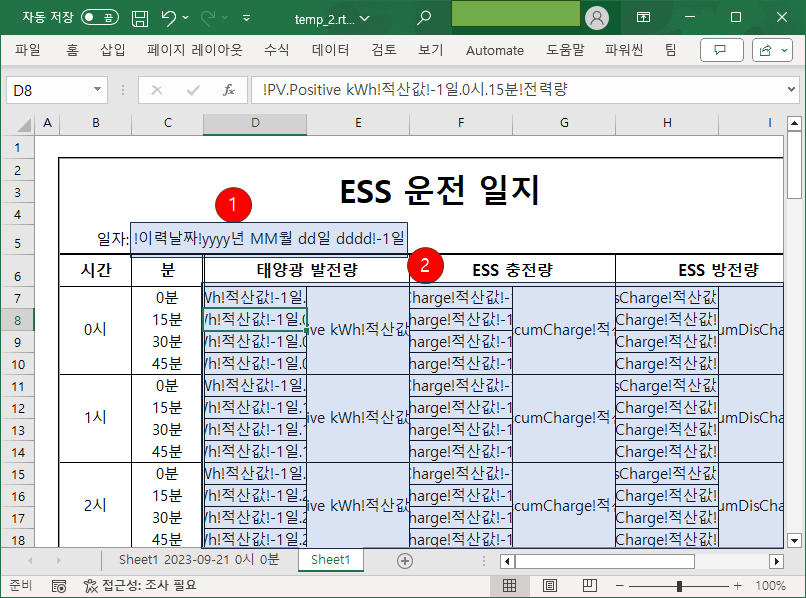
Task: Switch to the 홈 ribbon tab
Action: [72, 50]
